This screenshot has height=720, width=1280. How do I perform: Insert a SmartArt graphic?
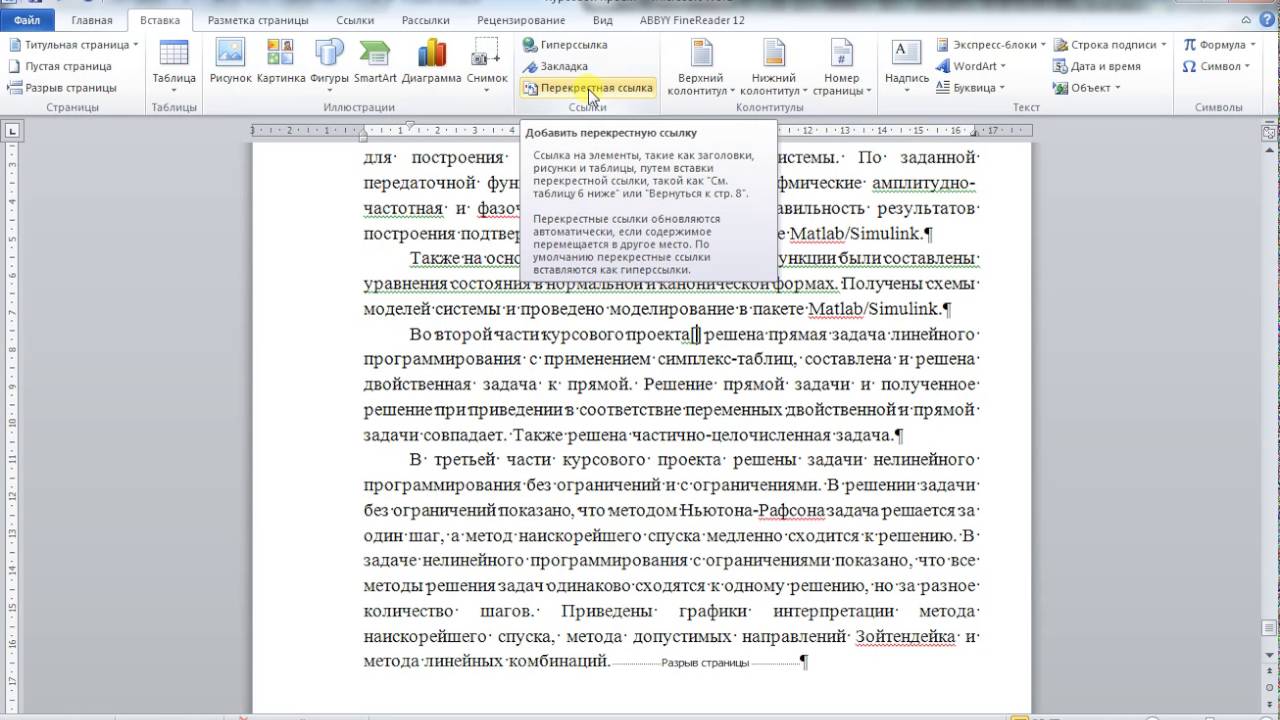(x=375, y=62)
